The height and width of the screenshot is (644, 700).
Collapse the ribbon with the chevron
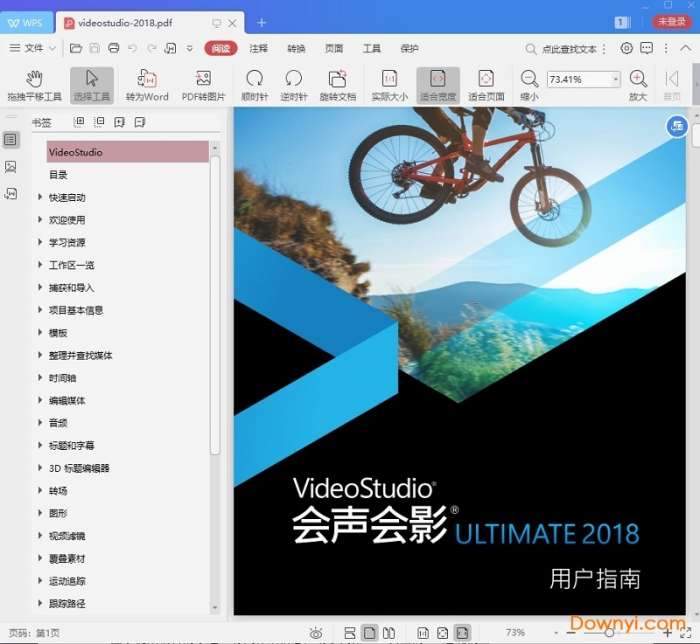pos(685,48)
